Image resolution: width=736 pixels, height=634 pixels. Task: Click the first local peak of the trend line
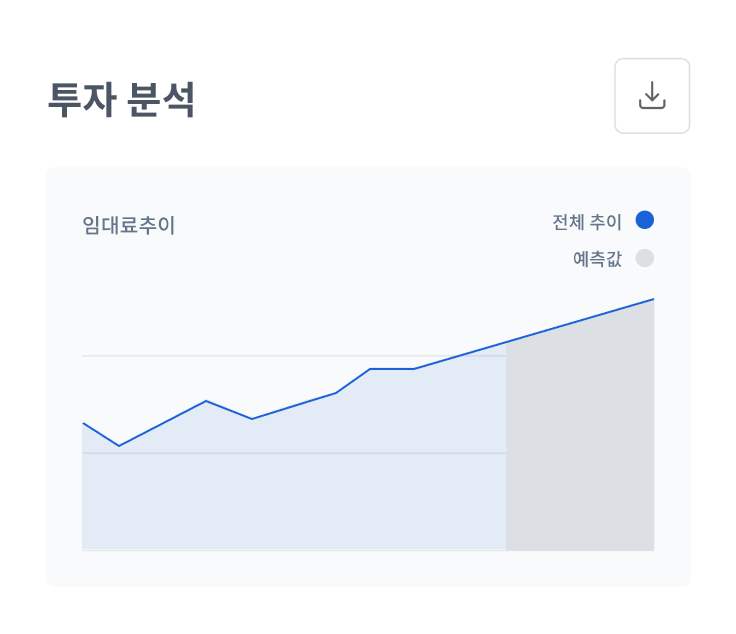(x=206, y=401)
